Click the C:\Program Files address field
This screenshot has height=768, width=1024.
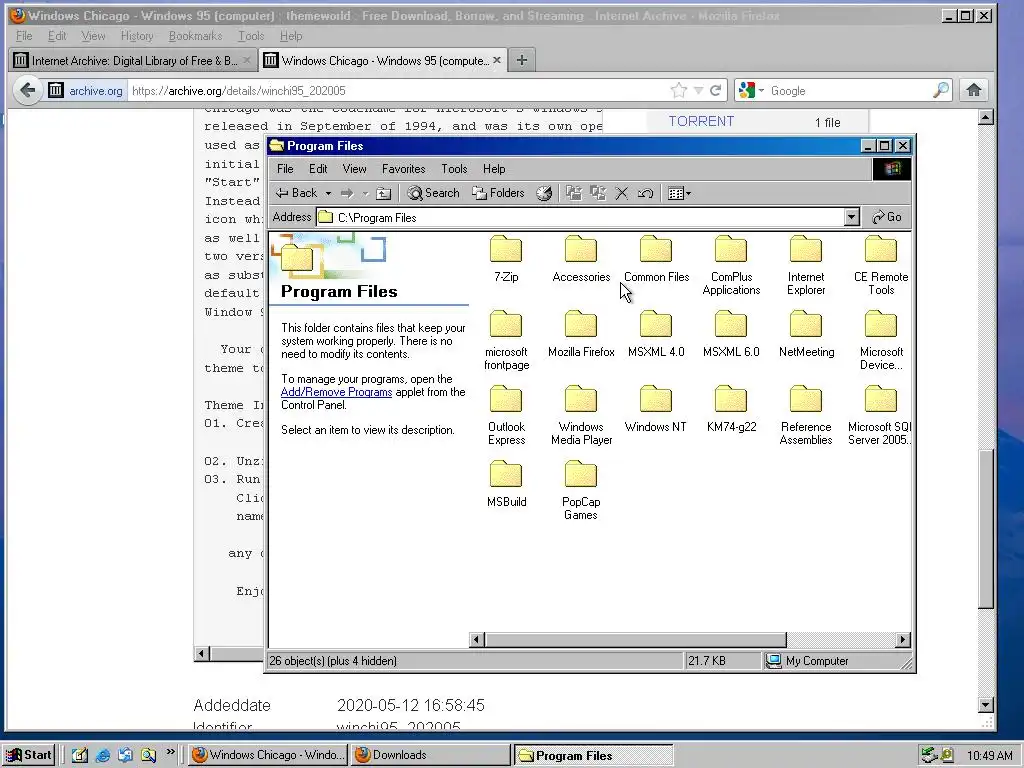click(580, 217)
